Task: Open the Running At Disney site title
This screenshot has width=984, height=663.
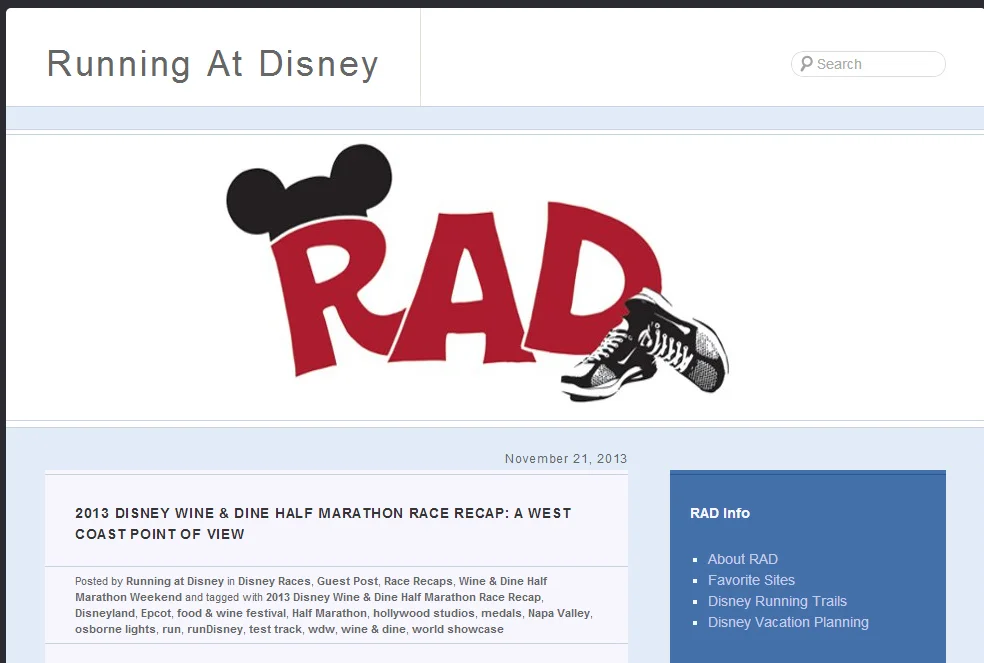Action: click(213, 64)
